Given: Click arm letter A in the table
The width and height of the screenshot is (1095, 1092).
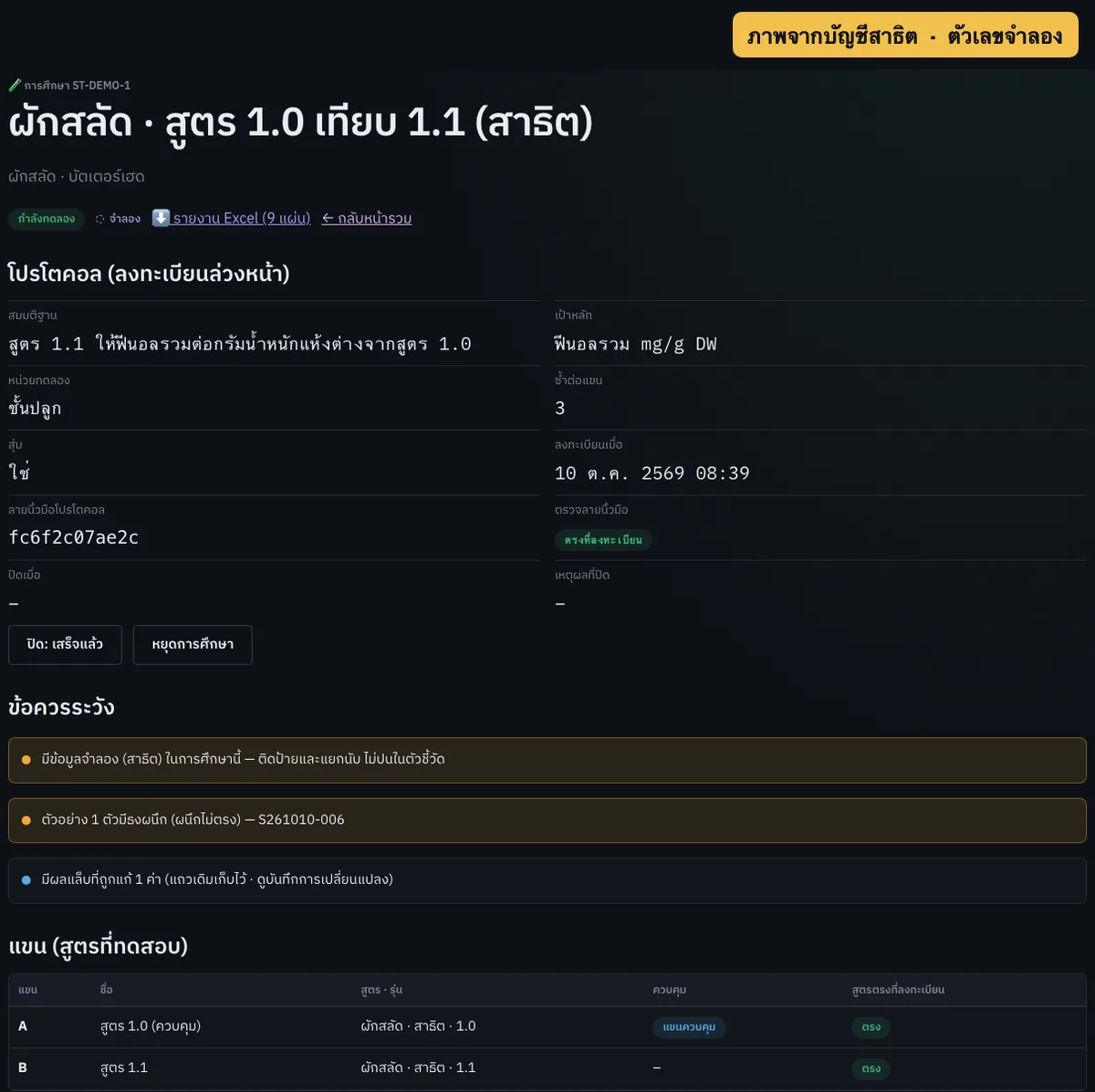Looking at the screenshot, I should (23, 1026).
